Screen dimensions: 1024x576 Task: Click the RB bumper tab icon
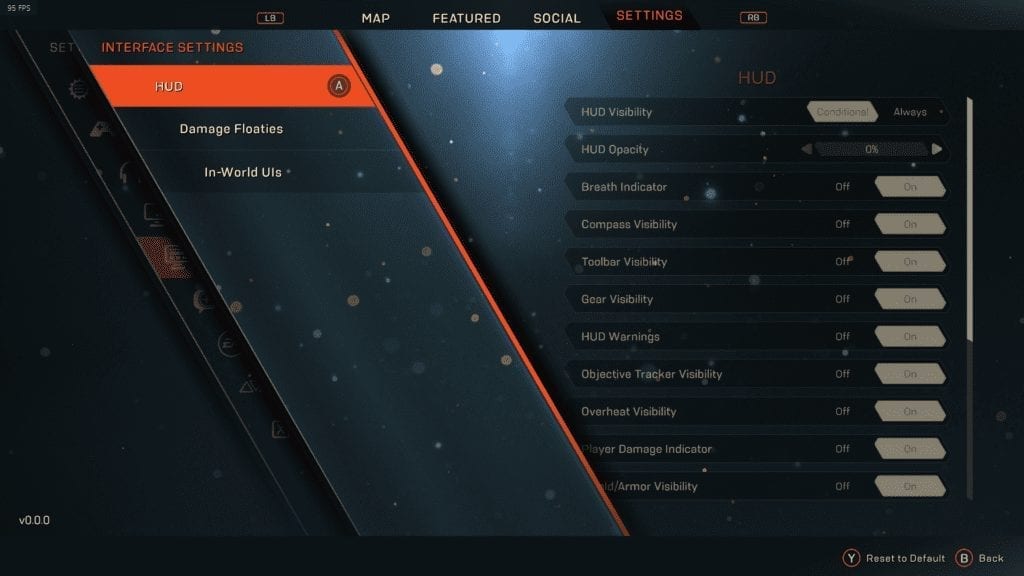(753, 18)
